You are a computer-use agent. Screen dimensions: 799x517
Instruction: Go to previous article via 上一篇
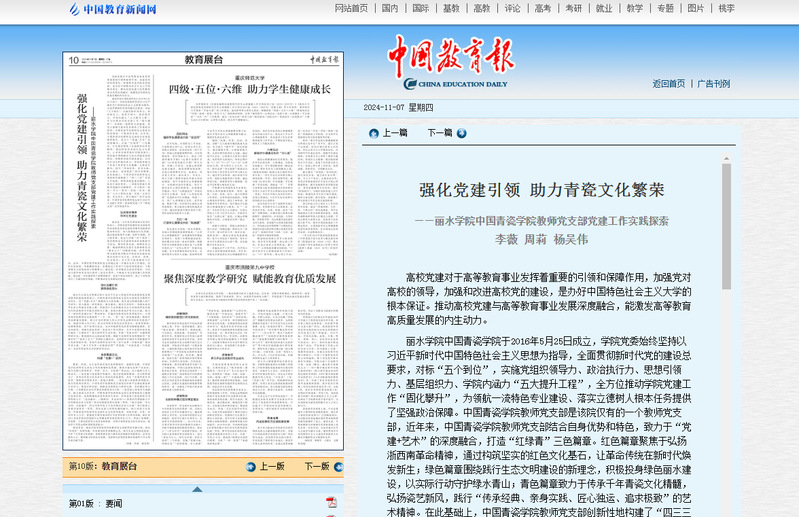(395, 133)
